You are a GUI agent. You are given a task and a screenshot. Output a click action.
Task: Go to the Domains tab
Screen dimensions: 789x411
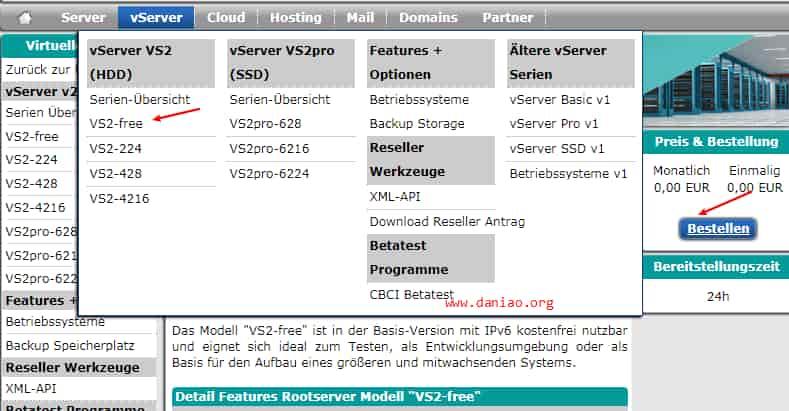(x=428, y=17)
